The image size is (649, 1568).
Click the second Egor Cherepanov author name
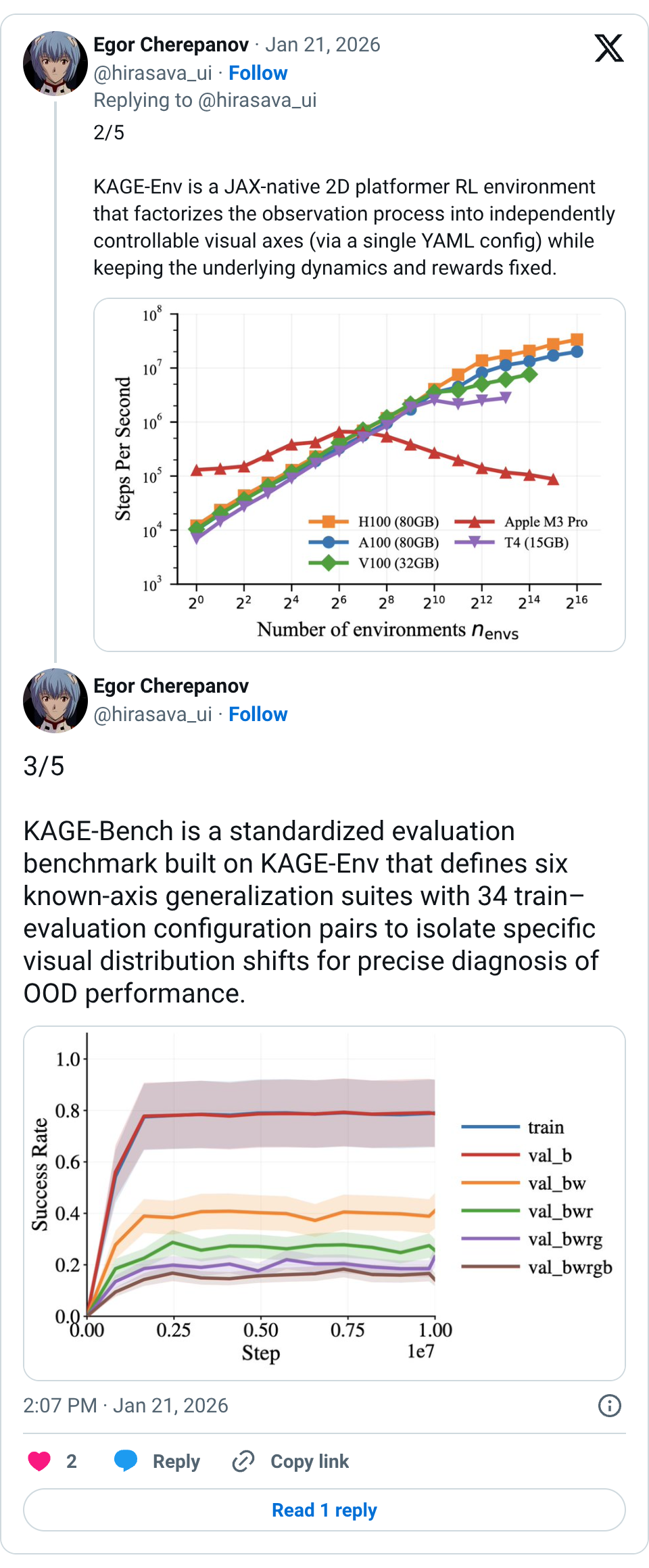171,686
